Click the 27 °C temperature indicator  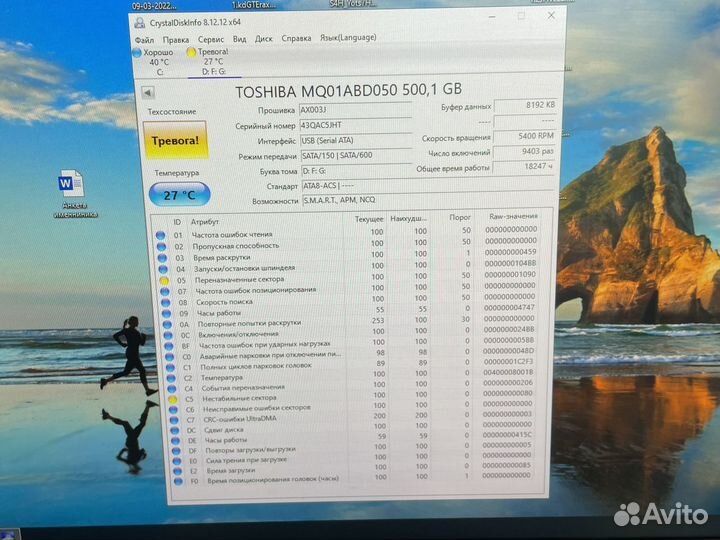click(175, 195)
